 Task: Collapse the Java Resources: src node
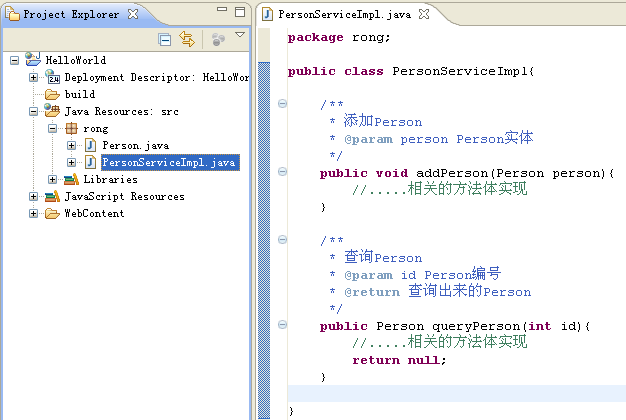[x=34, y=111]
